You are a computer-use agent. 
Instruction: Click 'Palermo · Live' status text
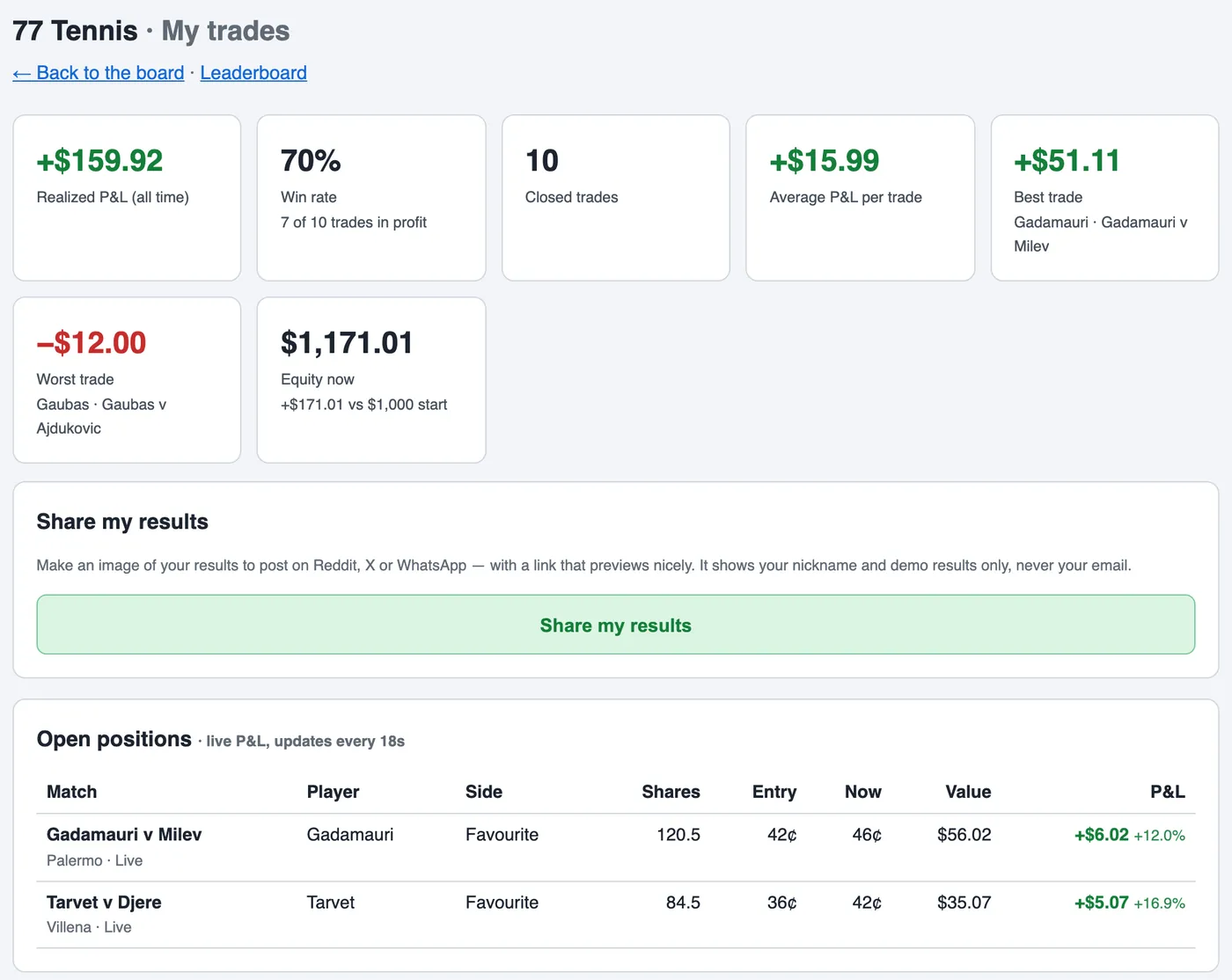(95, 860)
